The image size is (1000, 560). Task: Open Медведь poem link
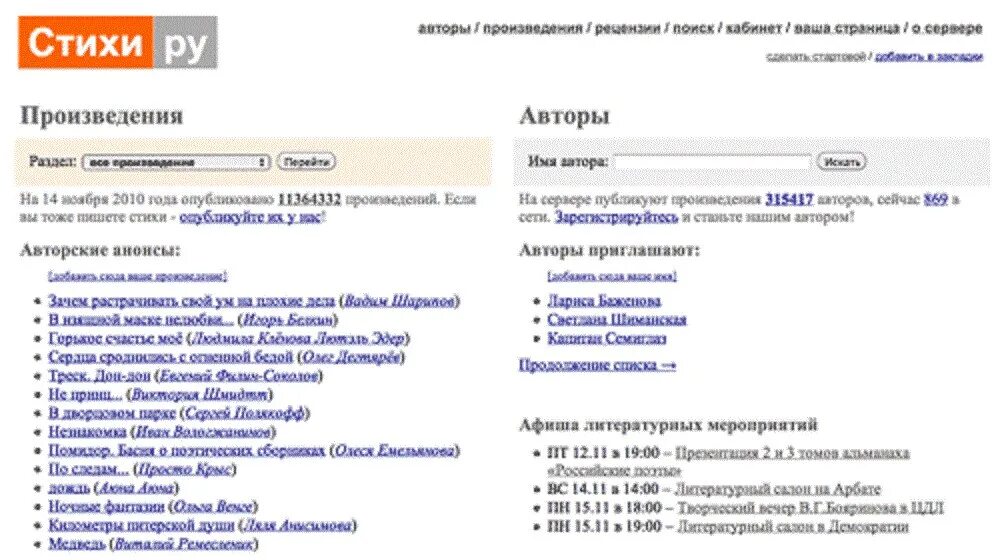pos(77,544)
